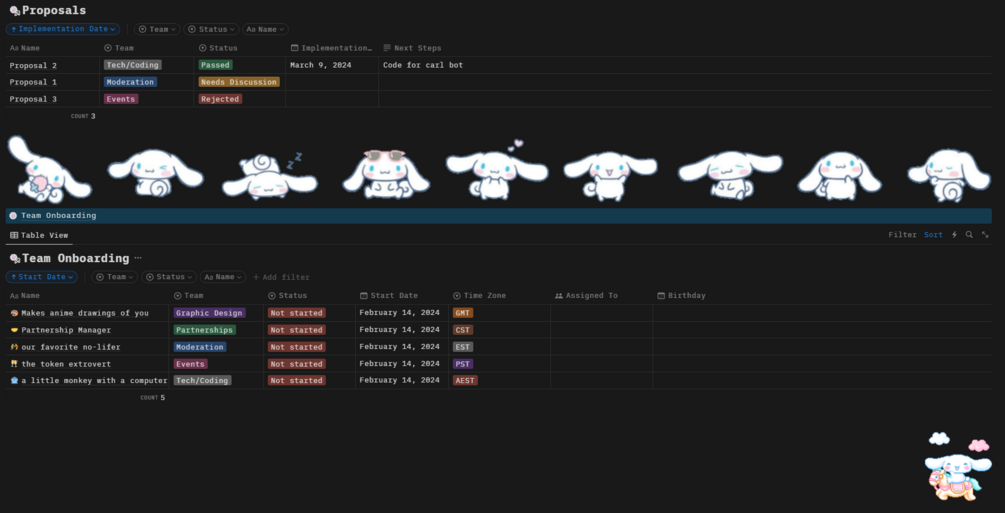Click the Partnership Manager handshake icon
1005x513 pixels.
coord(14,330)
